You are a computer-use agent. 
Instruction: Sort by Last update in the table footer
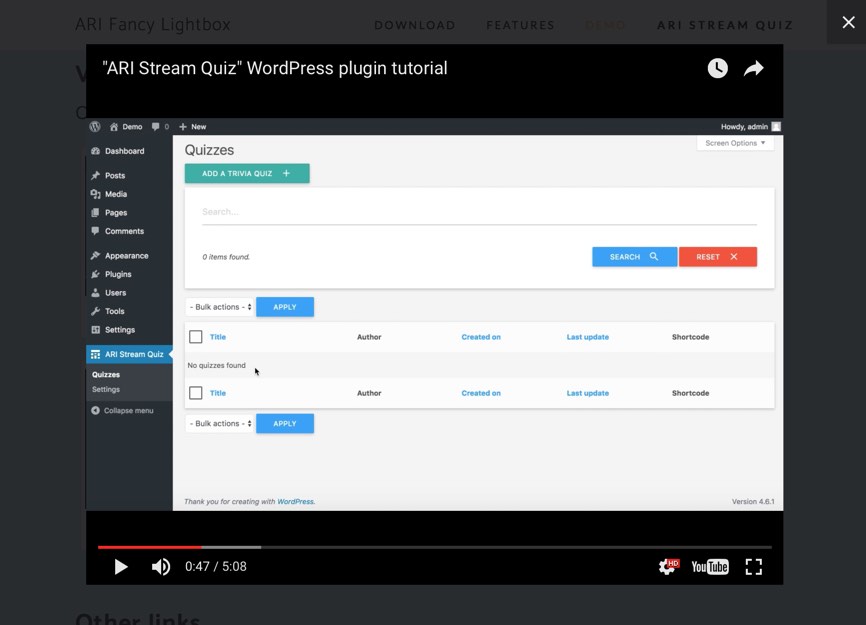click(x=588, y=393)
